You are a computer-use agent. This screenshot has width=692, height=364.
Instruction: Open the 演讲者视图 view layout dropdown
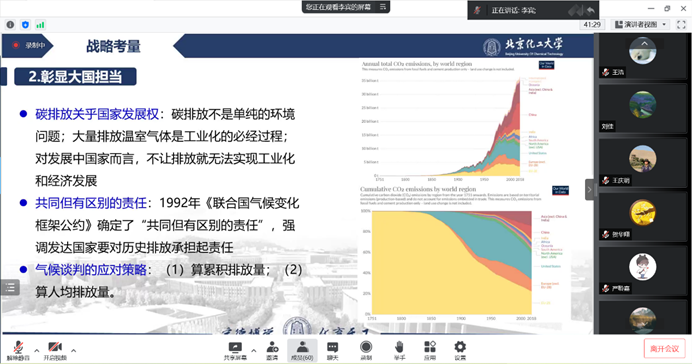(x=641, y=24)
